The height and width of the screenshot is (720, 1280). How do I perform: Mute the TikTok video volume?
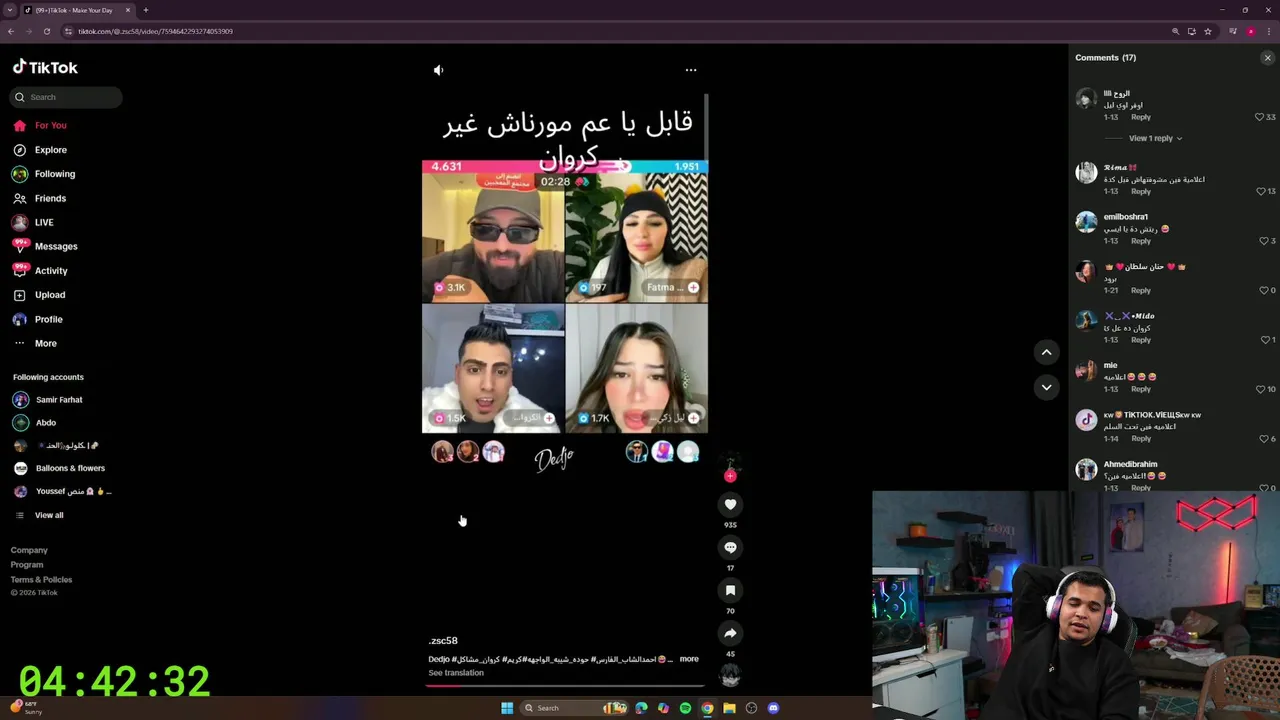point(438,70)
